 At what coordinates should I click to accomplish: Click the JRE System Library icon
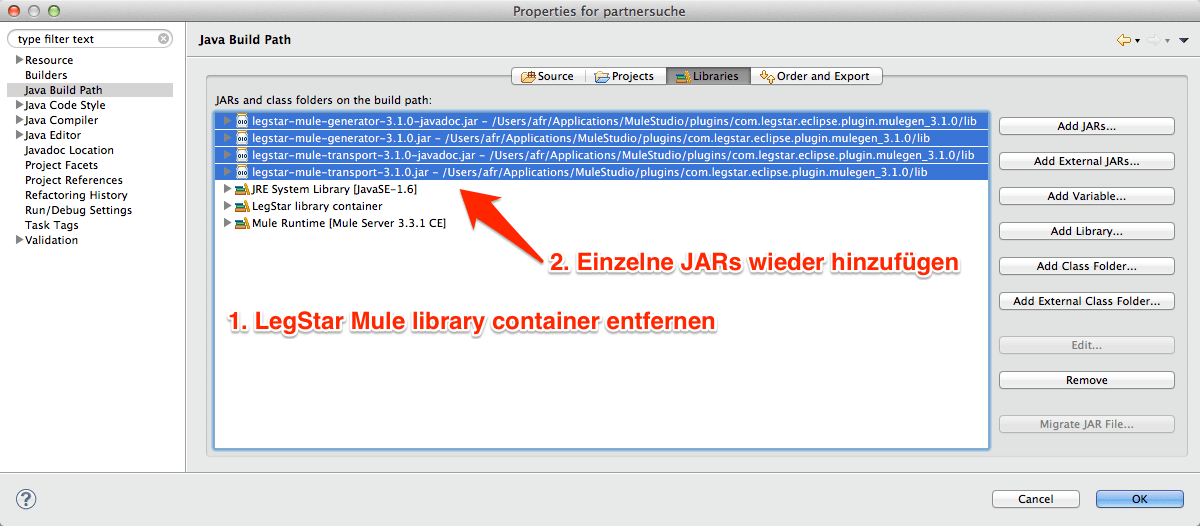pos(242,189)
